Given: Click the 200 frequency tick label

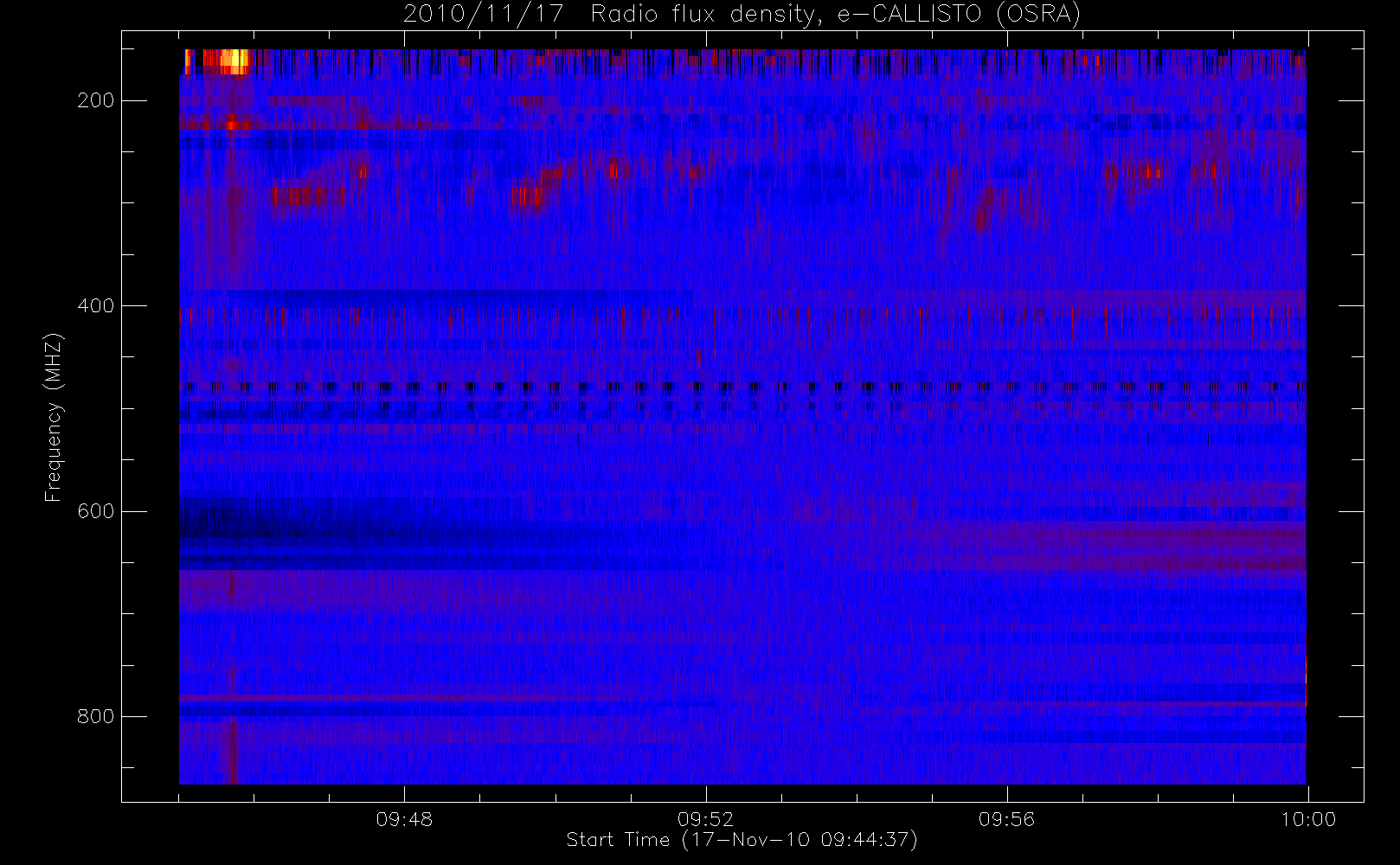Looking at the screenshot, I should pyautogui.click(x=95, y=101).
